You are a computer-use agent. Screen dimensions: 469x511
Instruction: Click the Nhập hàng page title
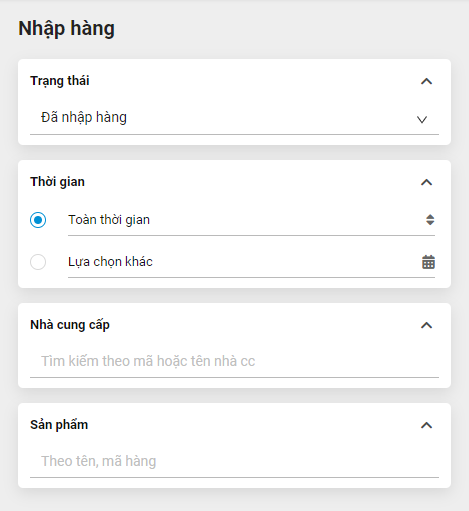[66, 28]
